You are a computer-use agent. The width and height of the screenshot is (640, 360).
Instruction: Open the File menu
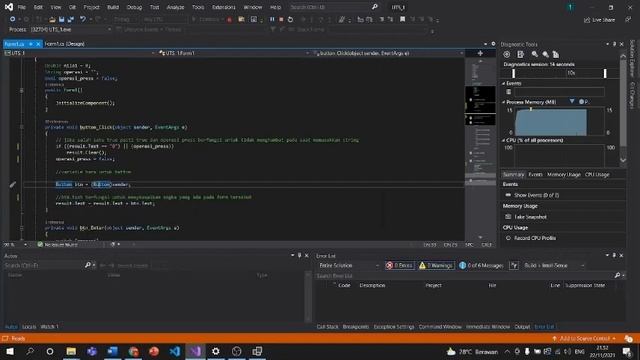22,7
